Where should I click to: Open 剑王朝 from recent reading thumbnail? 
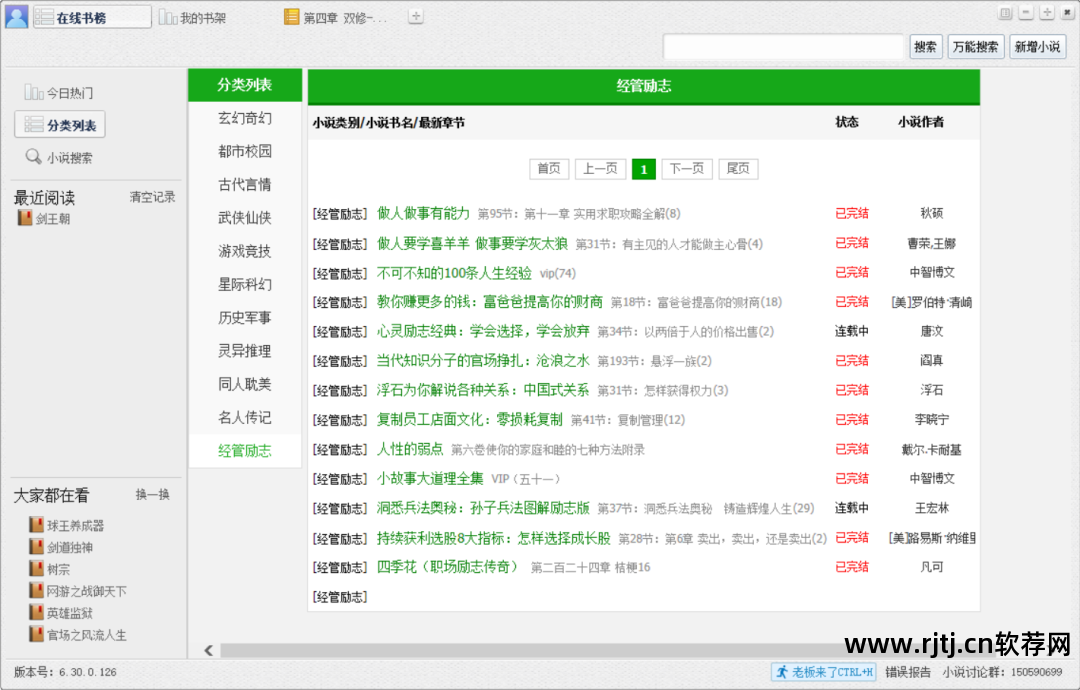coord(27,218)
